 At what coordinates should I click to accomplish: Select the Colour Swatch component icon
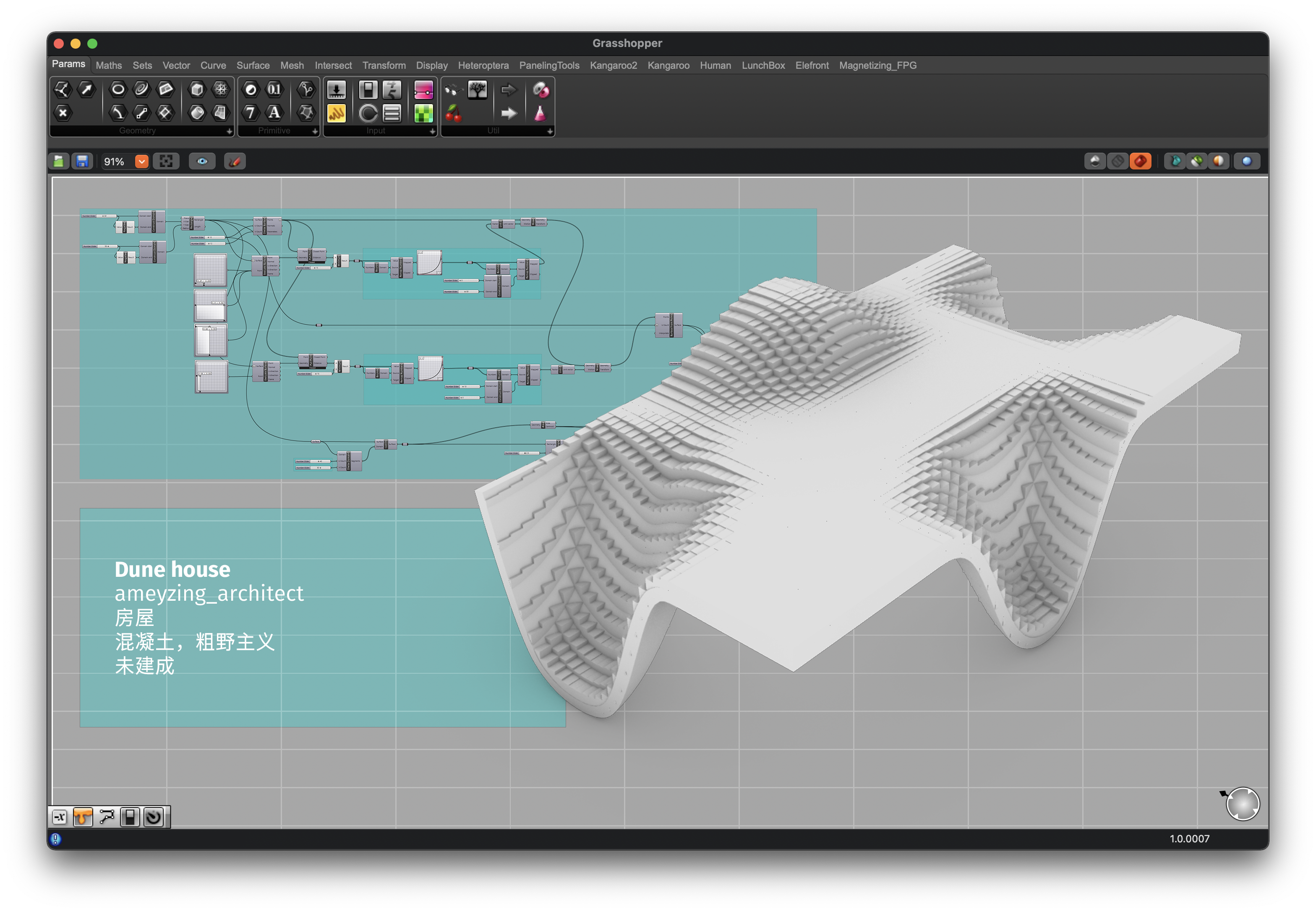tap(423, 113)
